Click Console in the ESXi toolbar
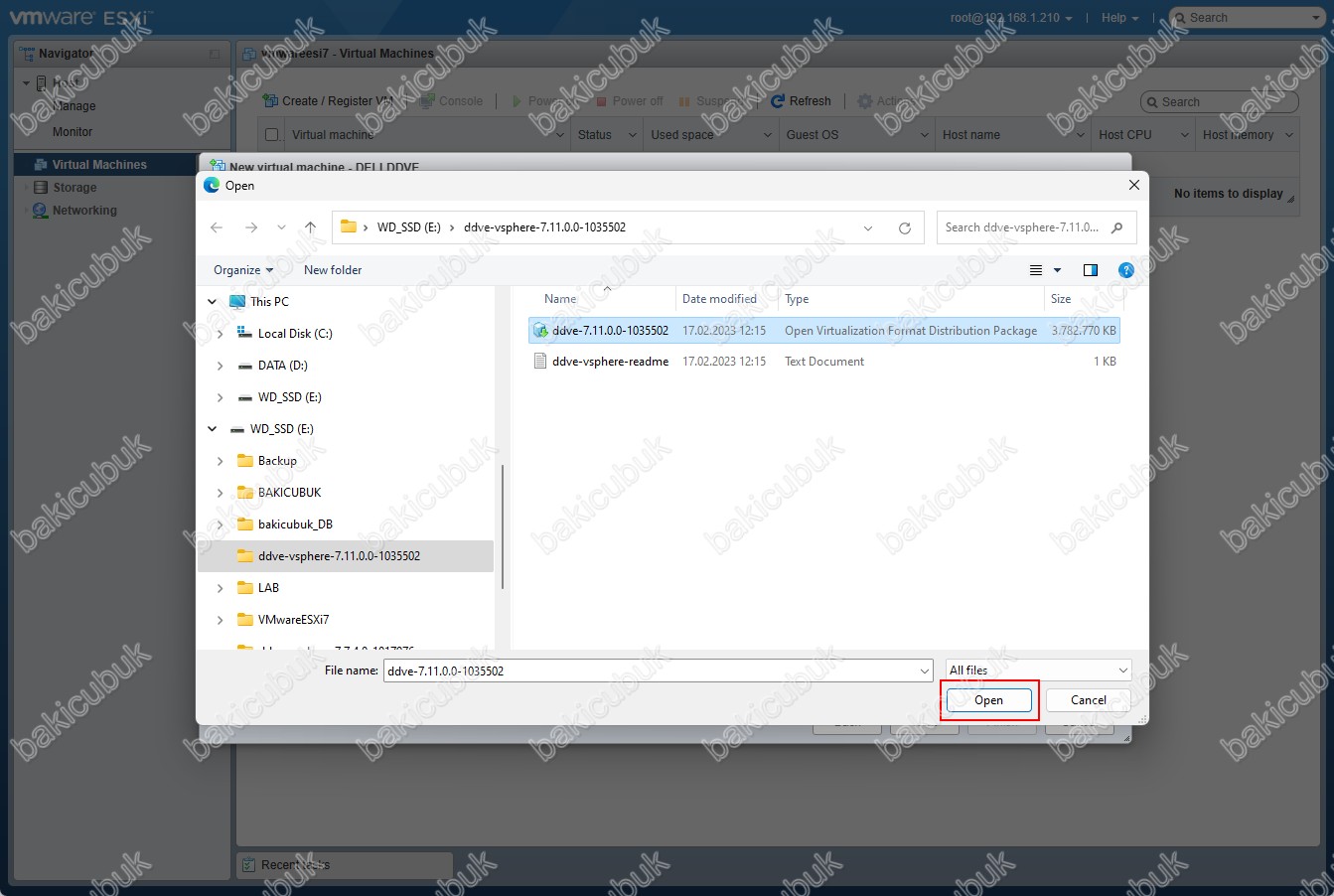 point(452,101)
